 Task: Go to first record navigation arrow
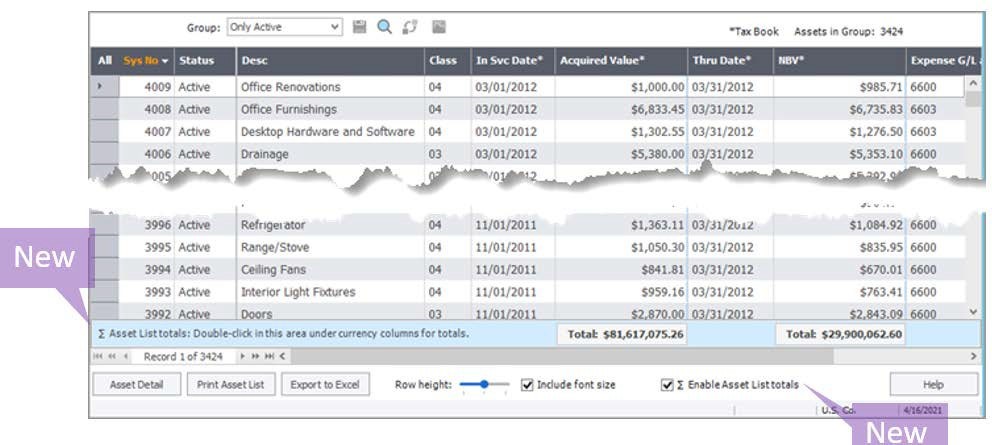pos(97,356)
